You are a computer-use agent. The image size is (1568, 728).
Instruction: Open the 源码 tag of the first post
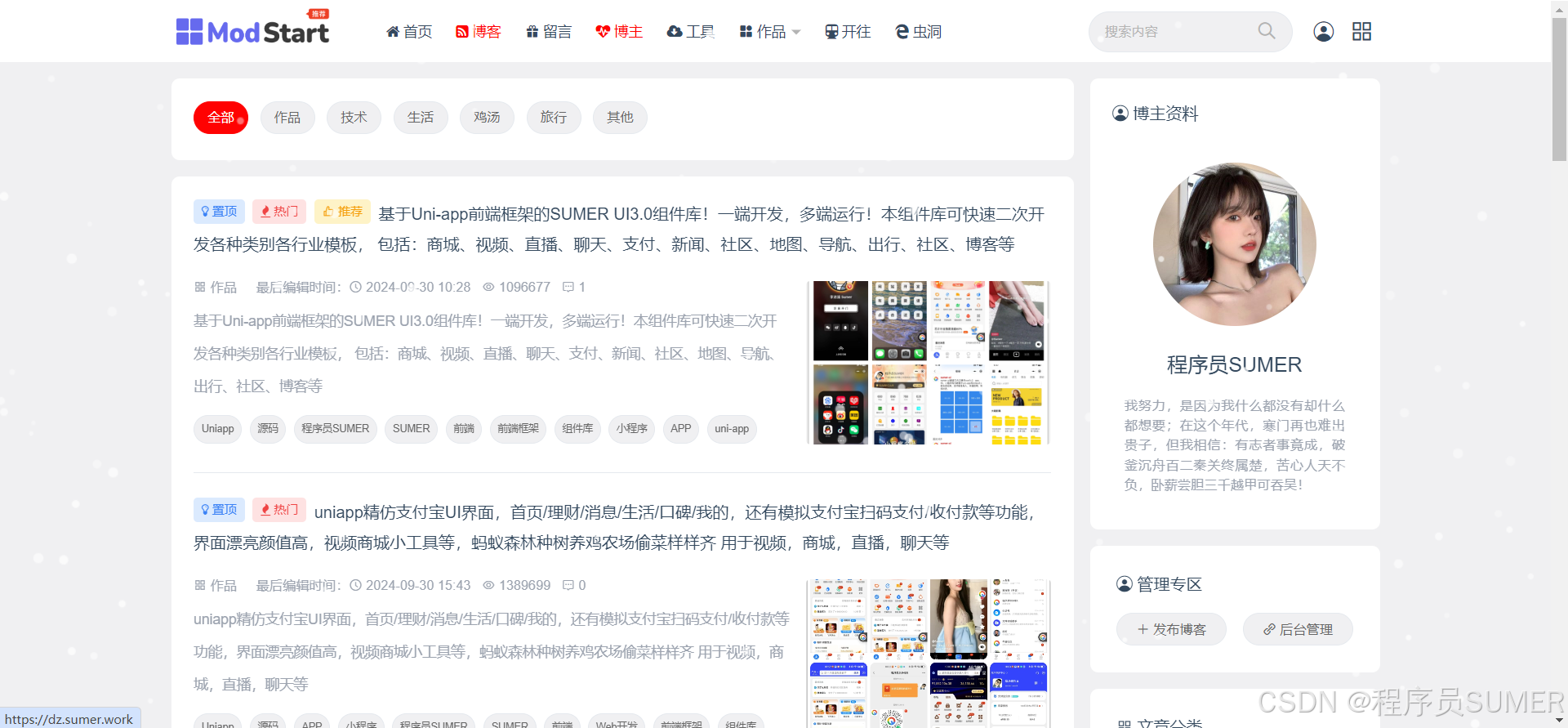[x=268, y=429]
